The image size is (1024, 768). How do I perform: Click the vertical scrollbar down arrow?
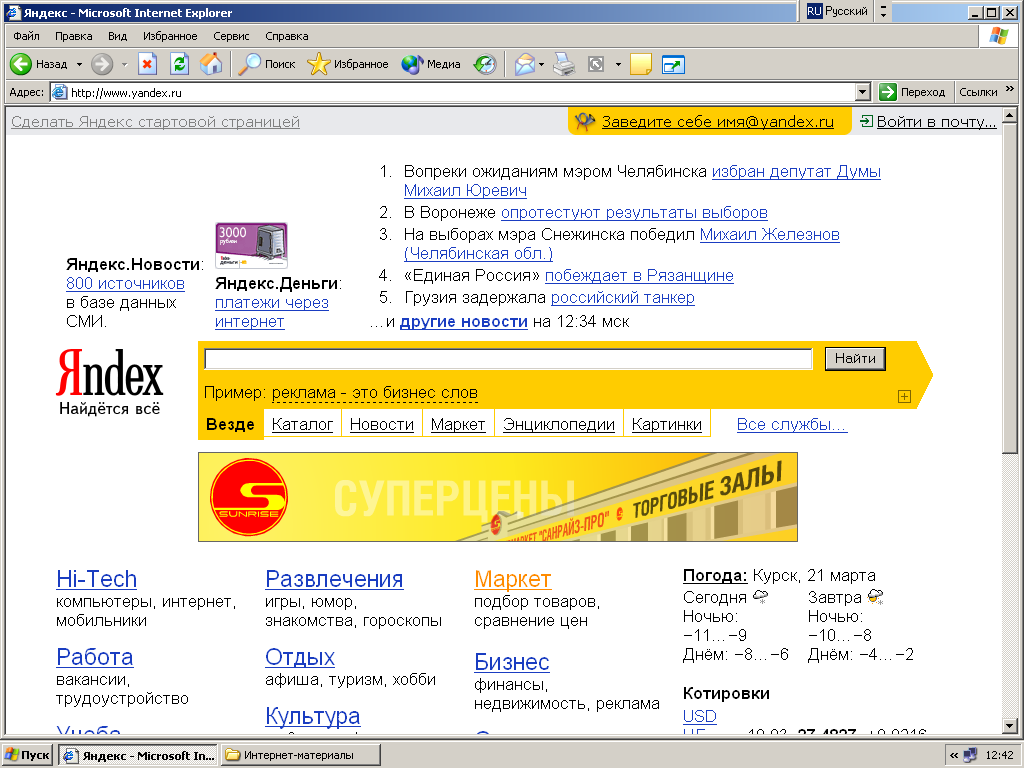coord(1010,726)
